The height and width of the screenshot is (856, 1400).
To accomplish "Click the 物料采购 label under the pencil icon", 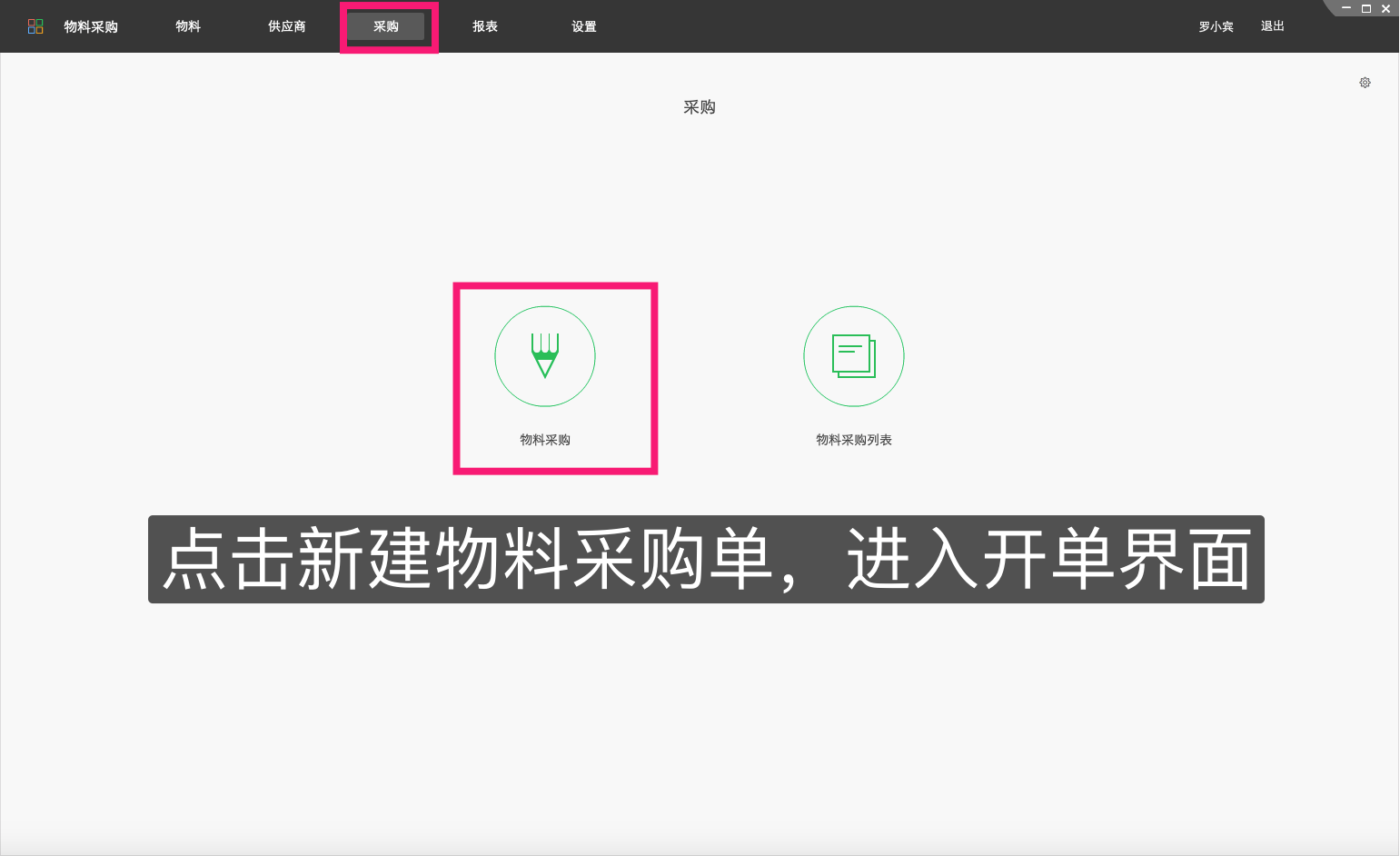I will (543, 439).
